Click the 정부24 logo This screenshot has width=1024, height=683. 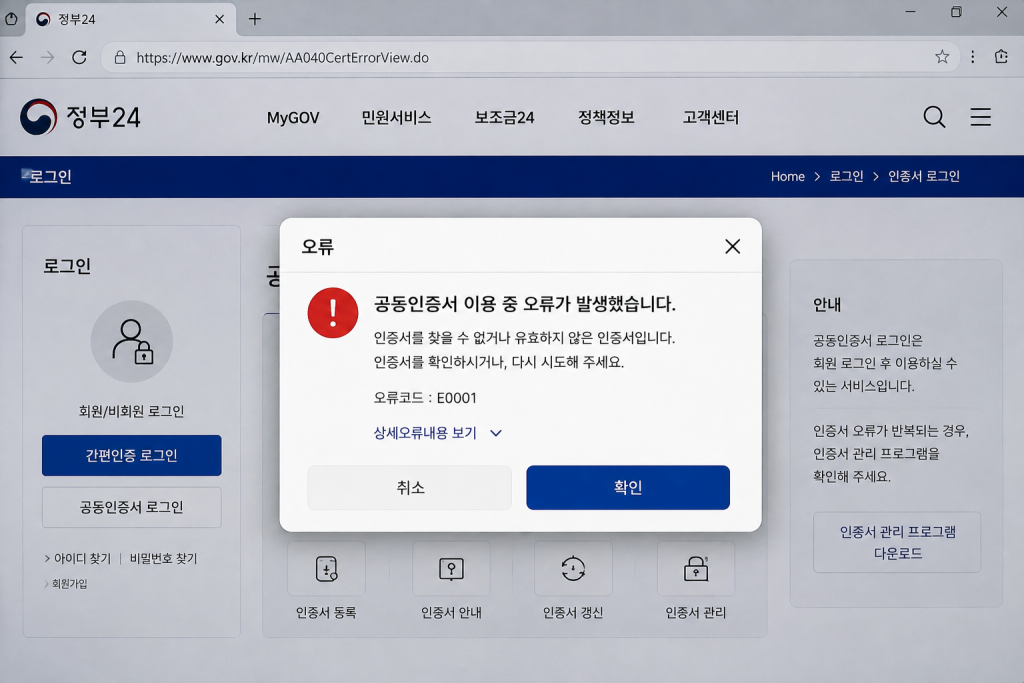[x=80, y=117]
